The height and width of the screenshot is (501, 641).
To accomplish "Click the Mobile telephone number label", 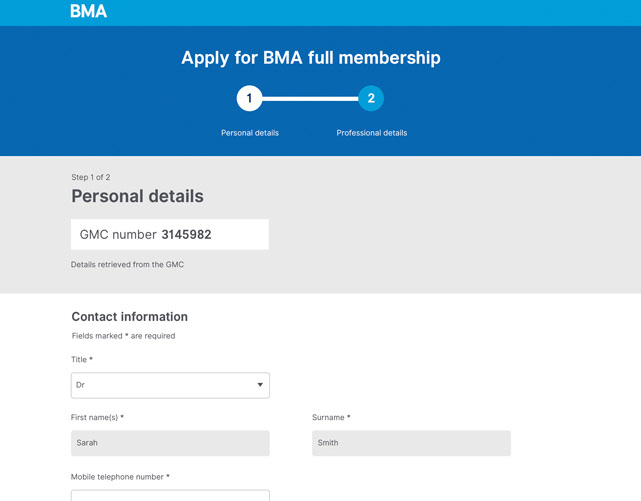I will pyautogui.click(x=120, y=477).
